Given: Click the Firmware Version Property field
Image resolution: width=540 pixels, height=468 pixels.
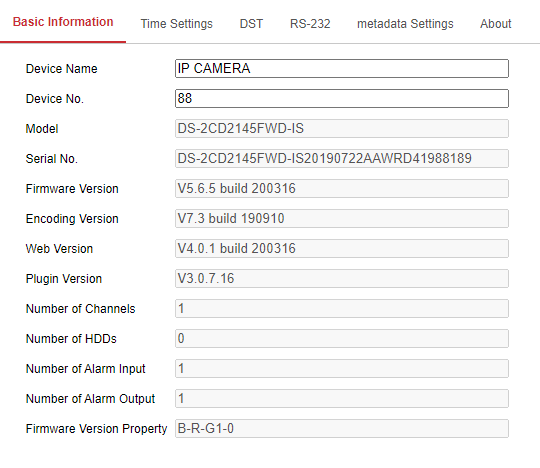Looking at the screenshot, I should tap(342, 428).
